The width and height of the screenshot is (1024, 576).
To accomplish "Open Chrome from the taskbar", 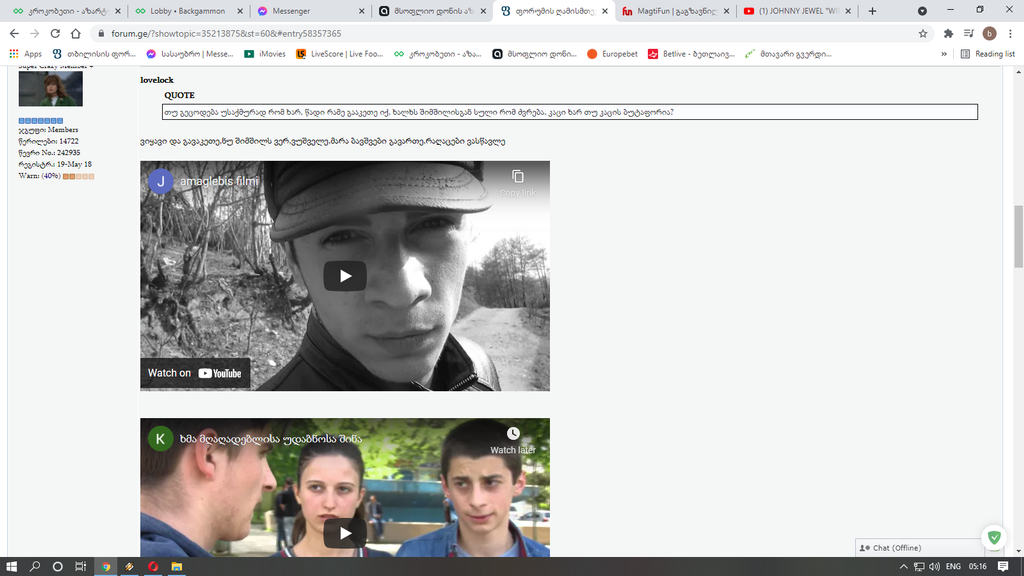I will (106, 566).
